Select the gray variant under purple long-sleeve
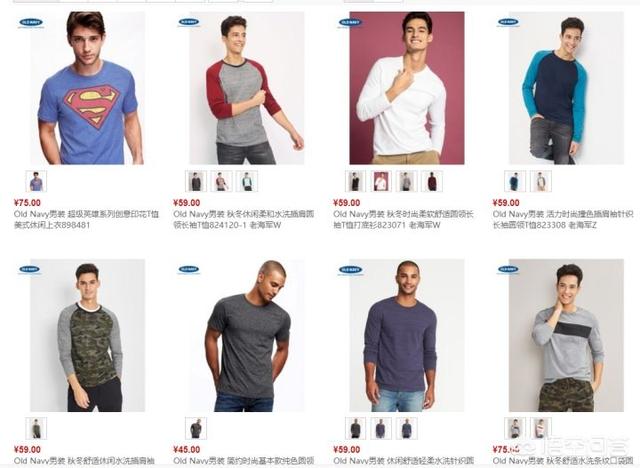This screenshot has width=640, height=468. click(x=356, y=428)
